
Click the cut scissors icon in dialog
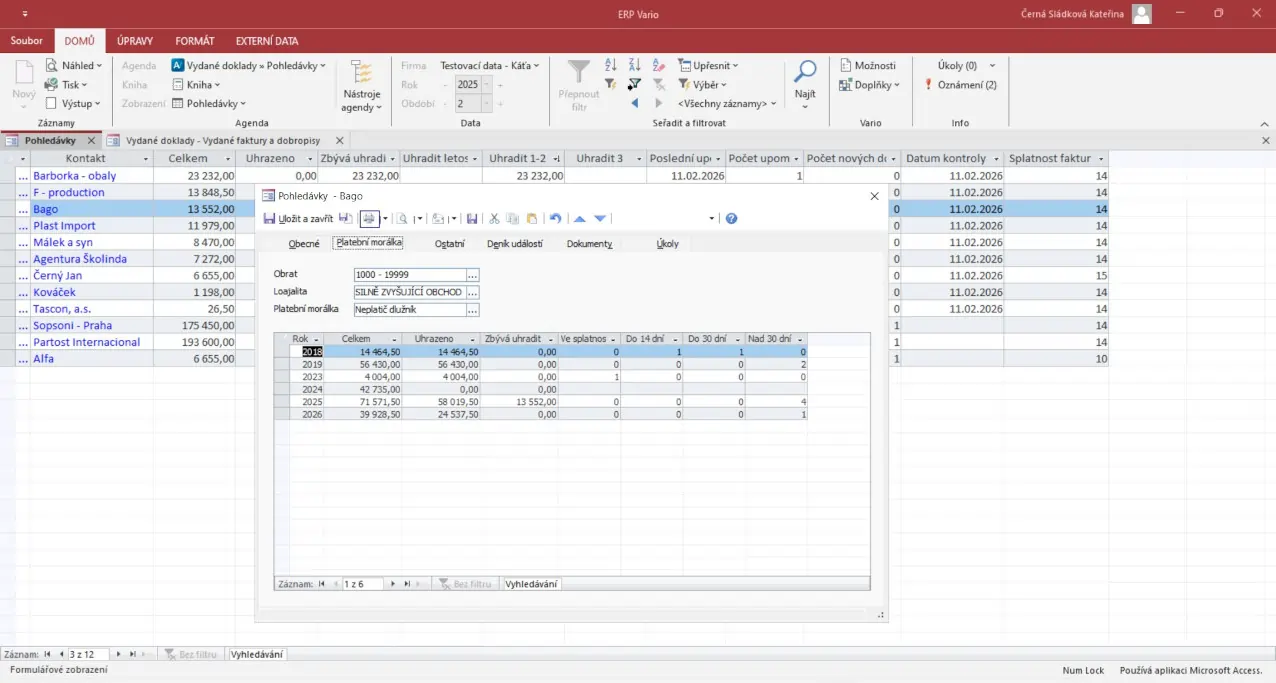pos(494,218)
